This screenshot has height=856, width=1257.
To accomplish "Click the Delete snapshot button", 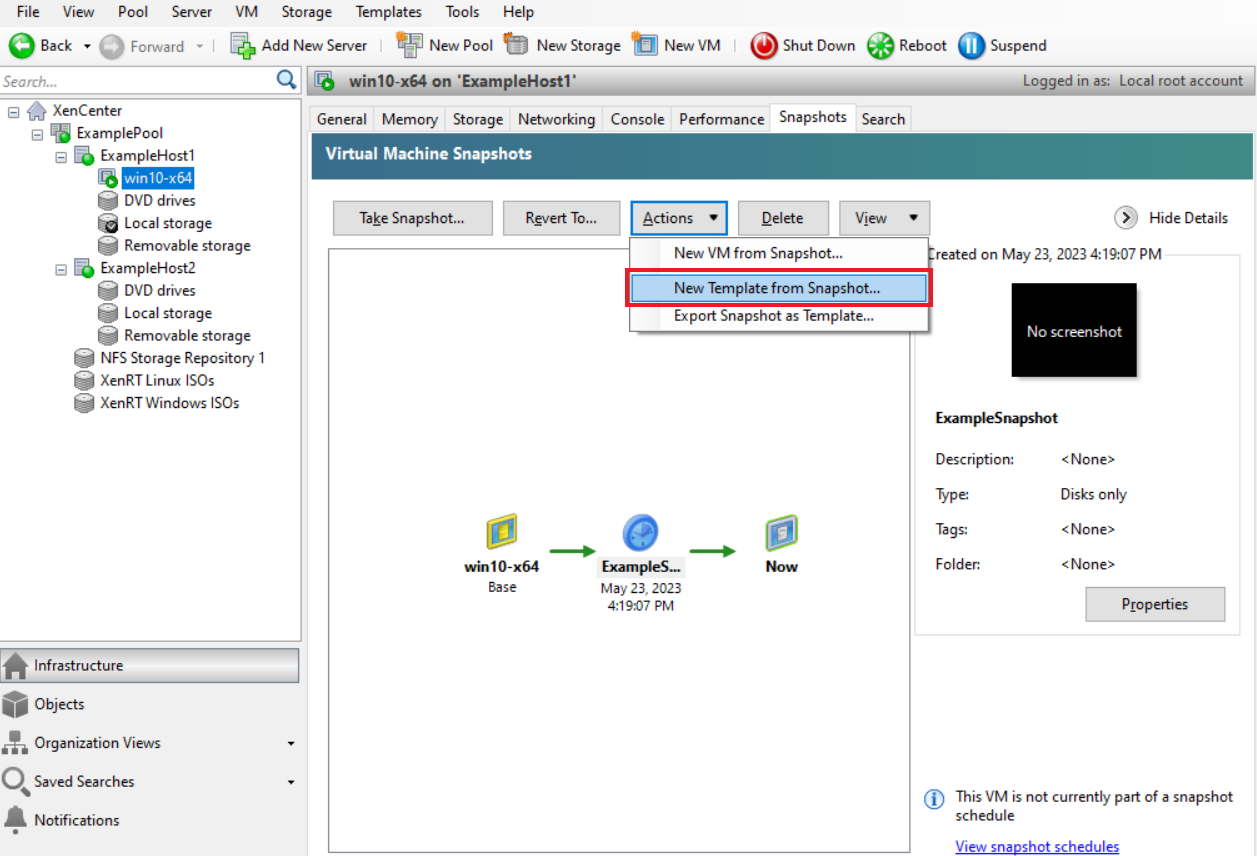I will pyautogui.click(x=782, y=218).
